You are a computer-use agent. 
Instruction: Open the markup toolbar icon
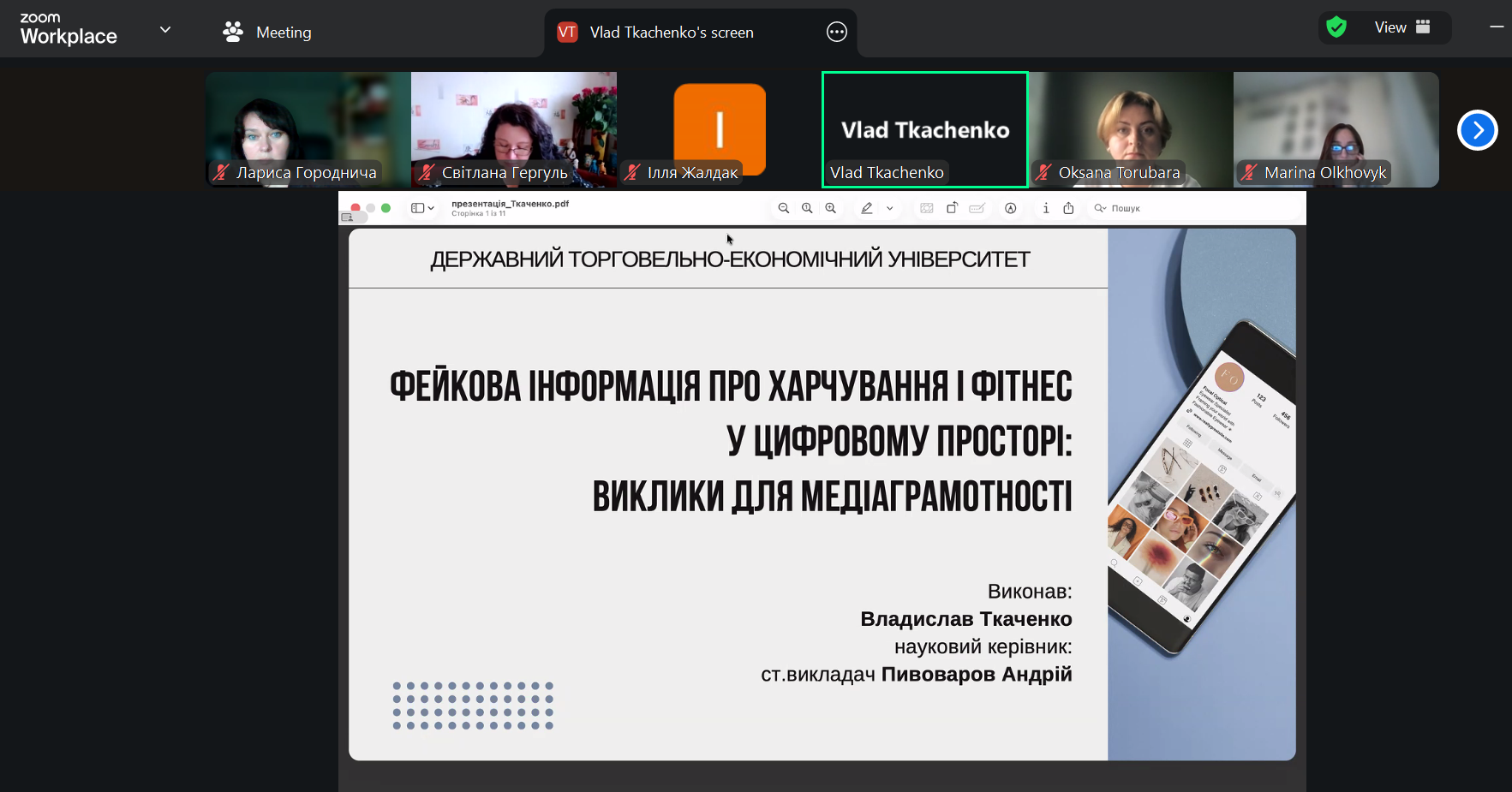click(x=1011, y=208)
